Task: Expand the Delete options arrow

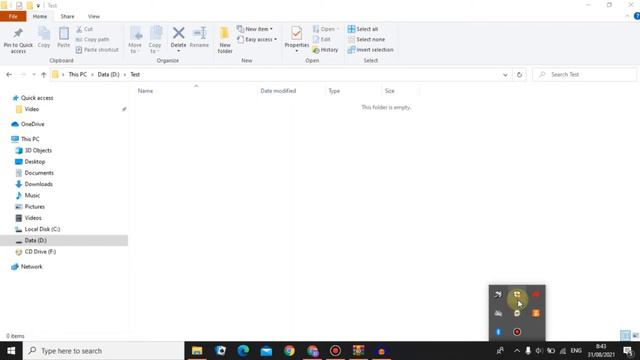Action: (178, 51)
